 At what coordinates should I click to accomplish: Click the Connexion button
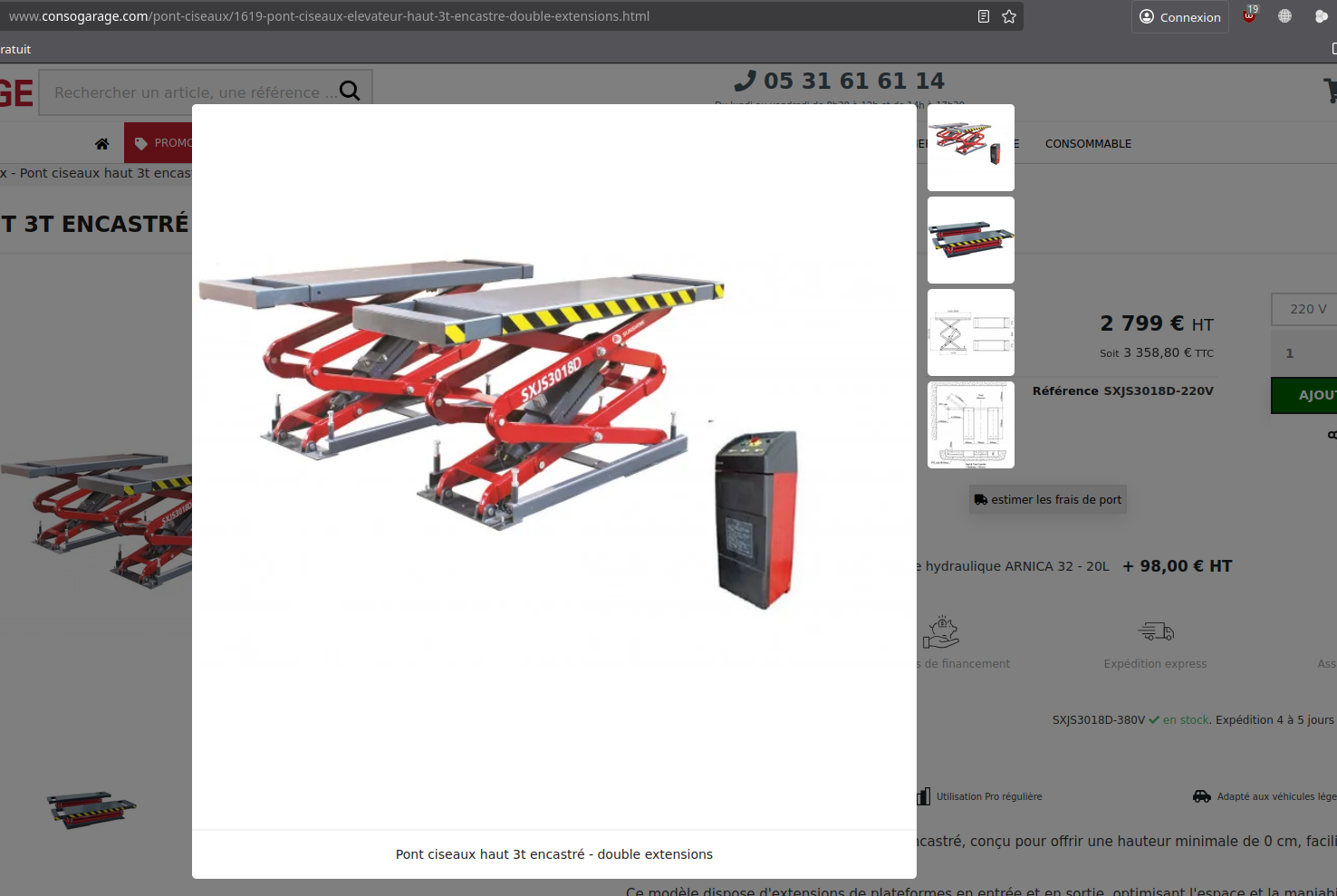[x=1179, y=17]
